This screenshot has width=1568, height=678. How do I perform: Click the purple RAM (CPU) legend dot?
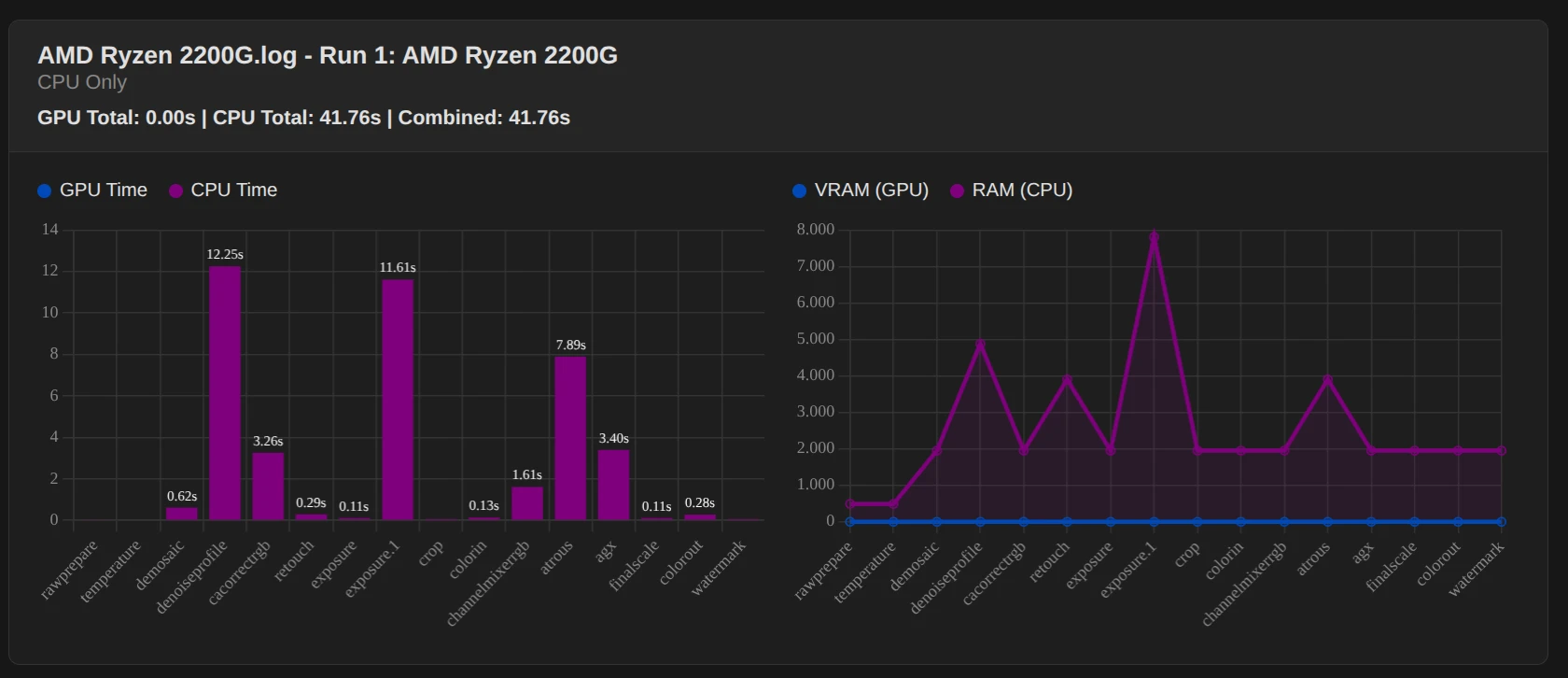[957, 191]
